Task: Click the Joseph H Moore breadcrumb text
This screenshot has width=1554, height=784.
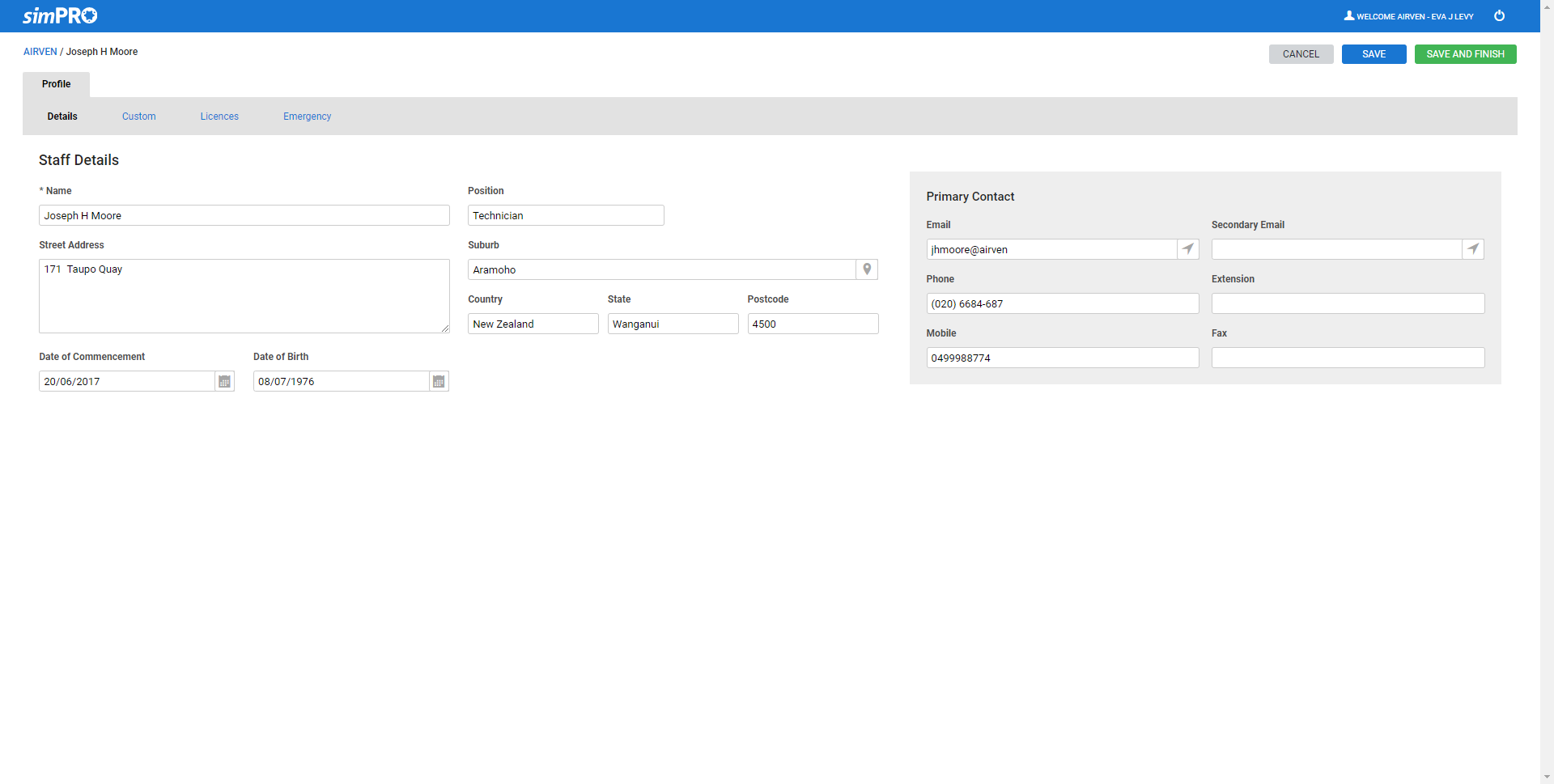Action: click(x=102, y=52)
